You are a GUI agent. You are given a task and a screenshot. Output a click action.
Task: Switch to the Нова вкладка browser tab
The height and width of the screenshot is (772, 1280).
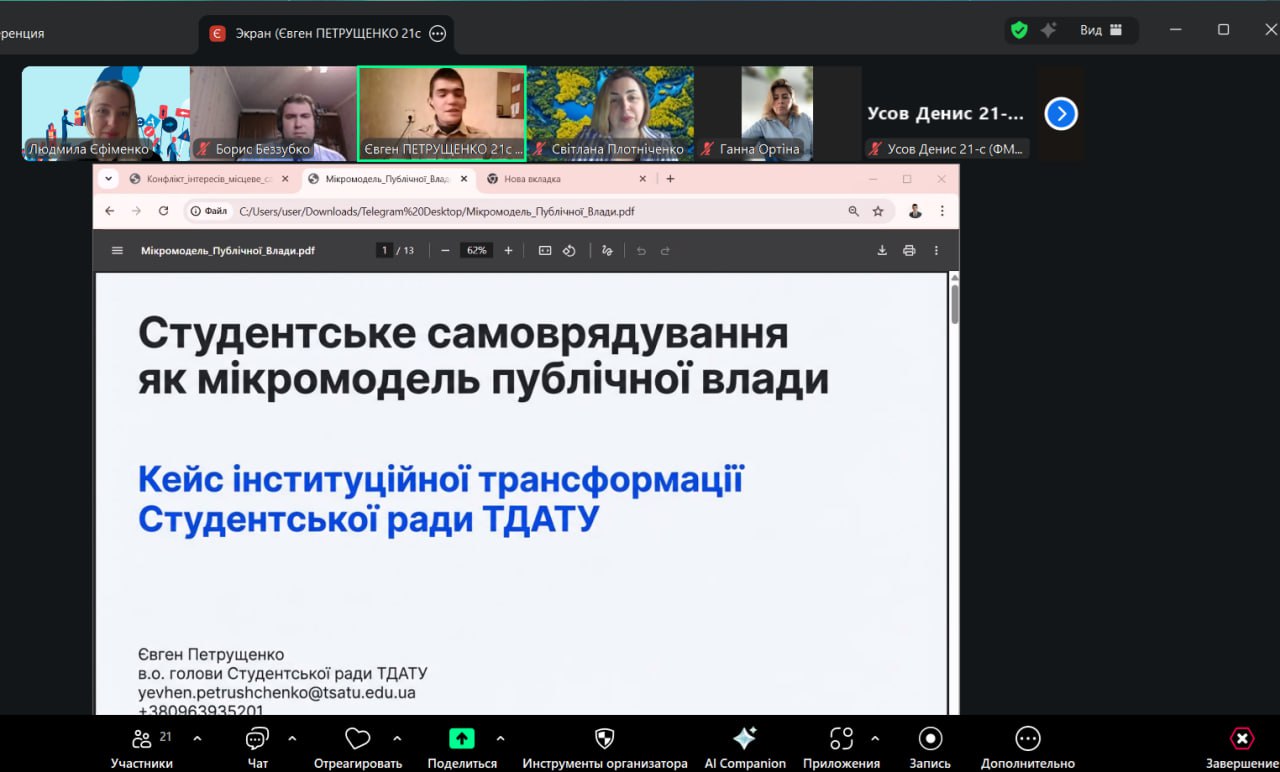click(560, 179)
